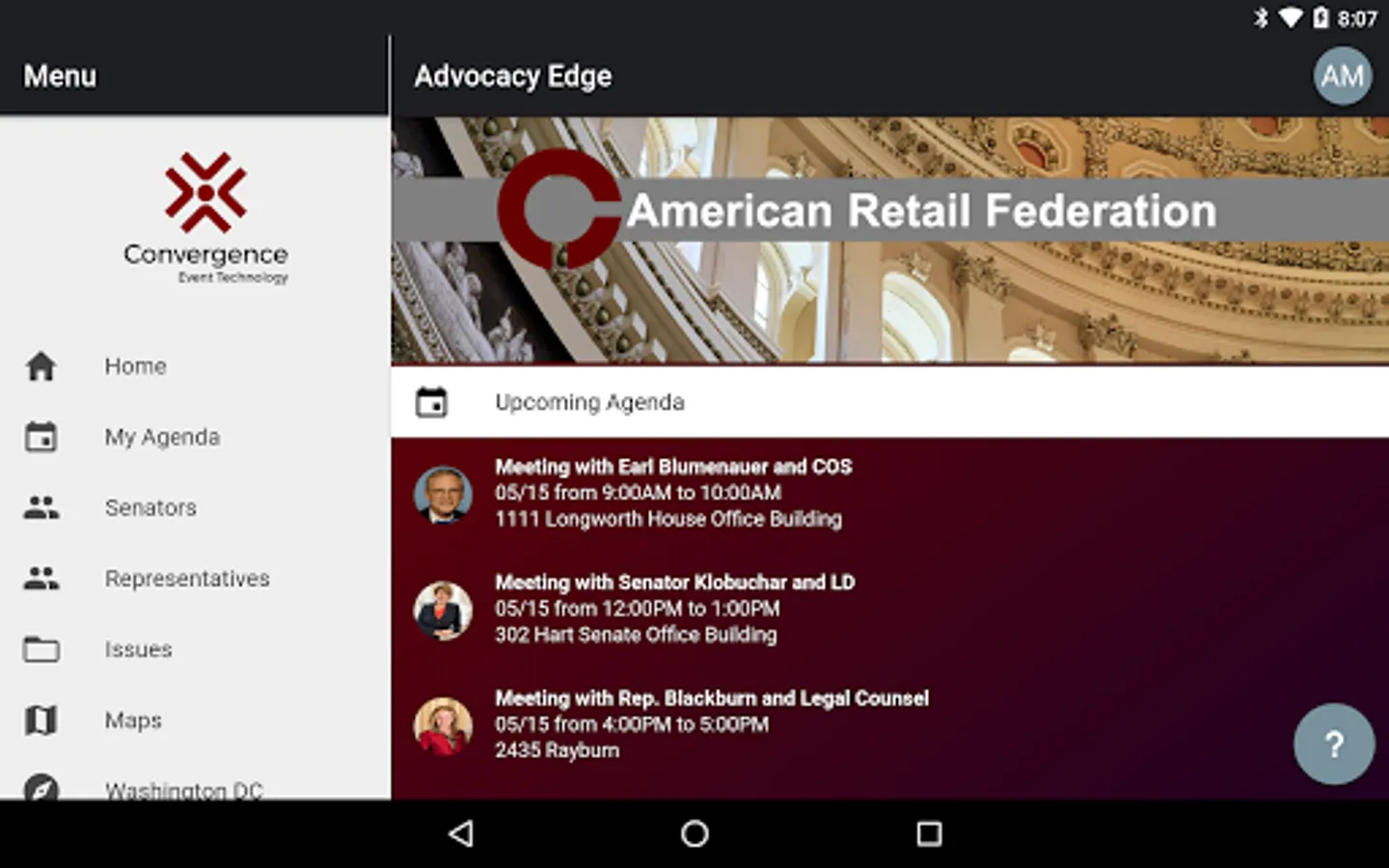Tap the Advocacy Edge title
The image size is (1389, 868).
point(512,76)
